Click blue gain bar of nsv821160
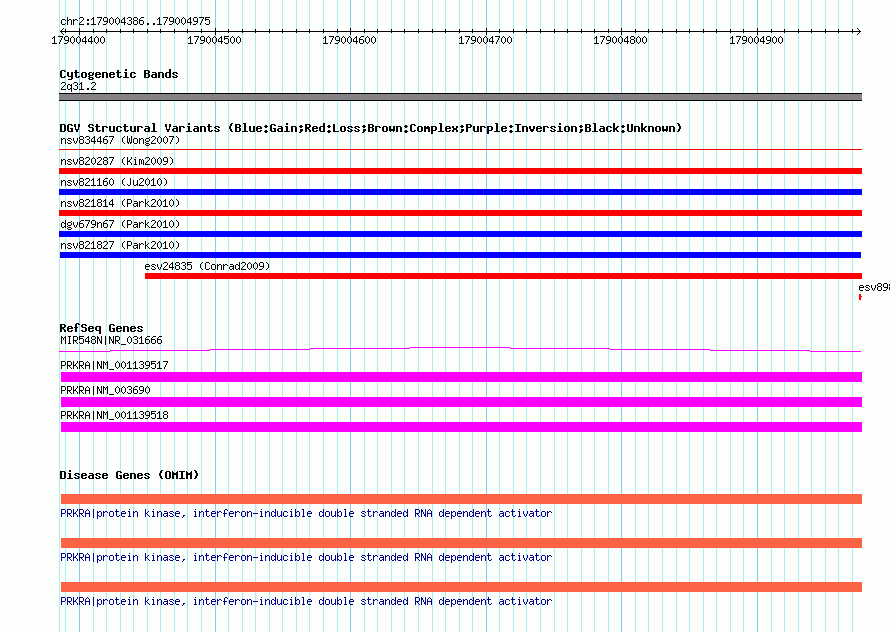This screenshot has width=890, height=632. 460,192
